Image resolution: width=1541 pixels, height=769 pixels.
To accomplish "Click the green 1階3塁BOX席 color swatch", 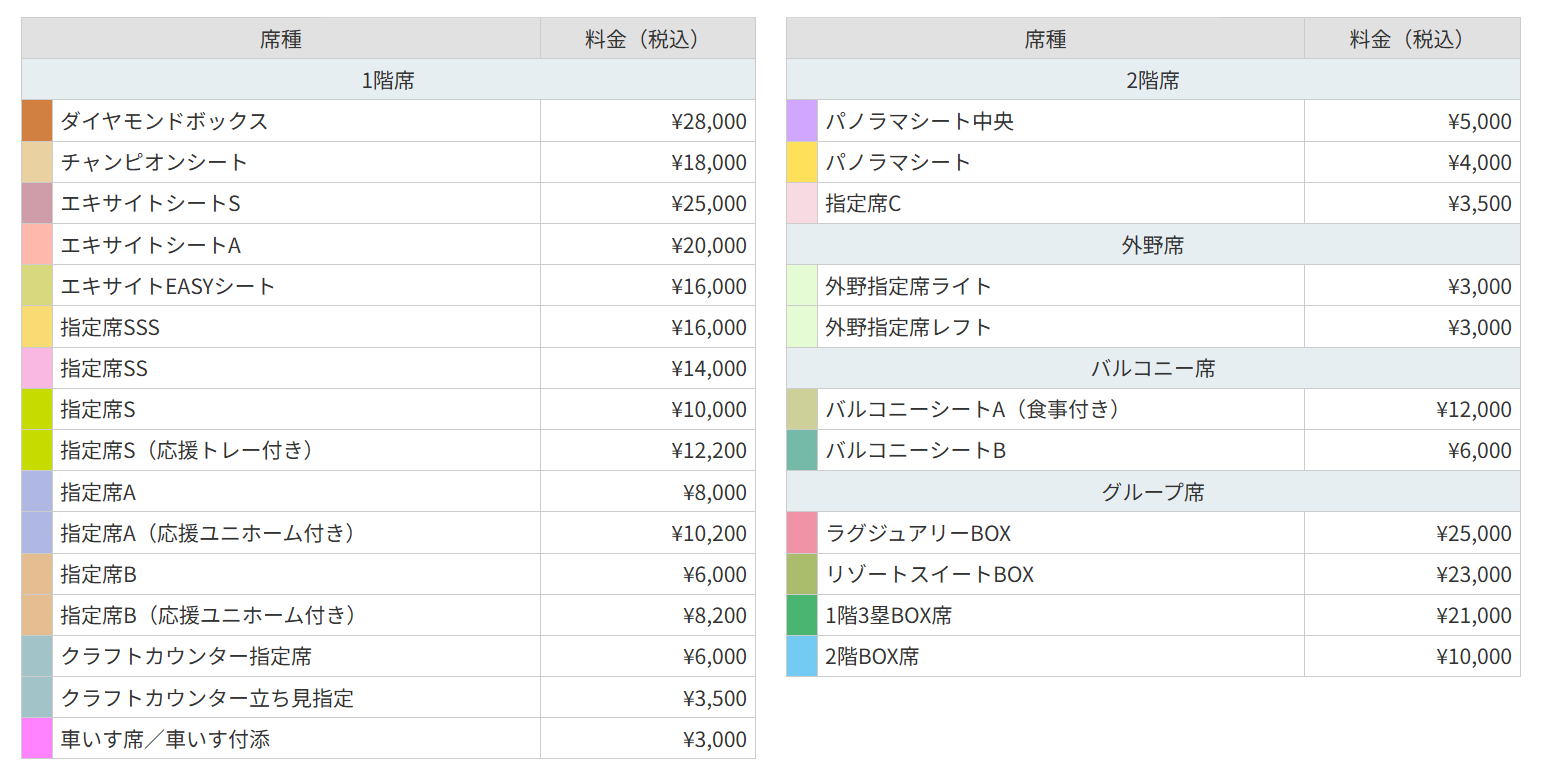I will (802, 615).
